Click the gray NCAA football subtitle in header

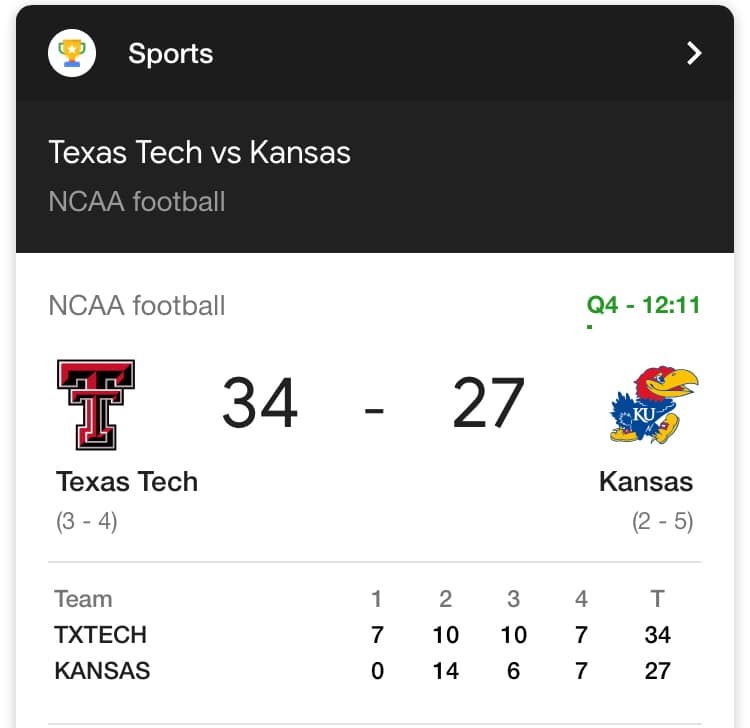pyautogui.click(x=137, y=201)
